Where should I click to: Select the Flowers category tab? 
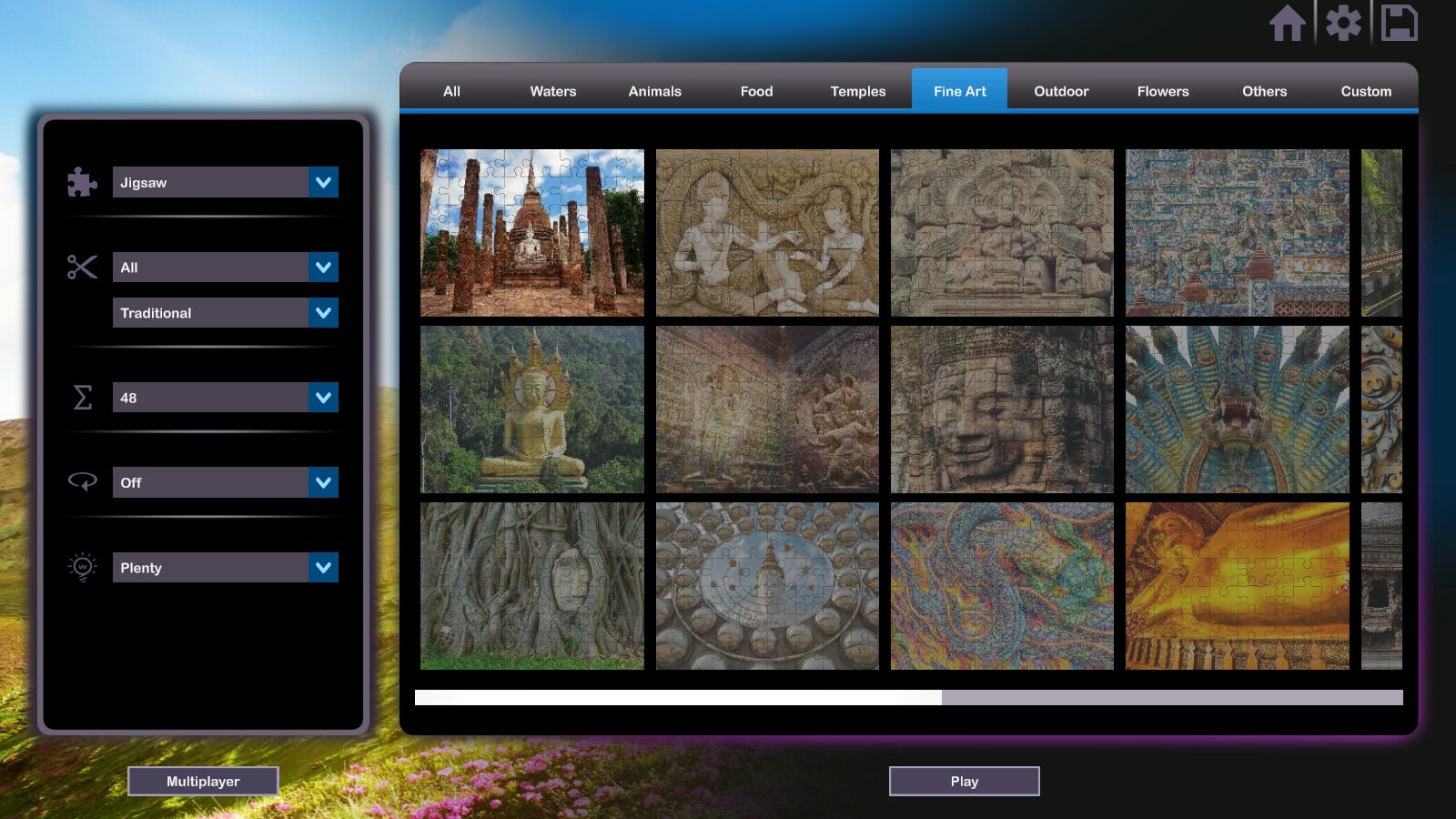tap(1162, 91)
